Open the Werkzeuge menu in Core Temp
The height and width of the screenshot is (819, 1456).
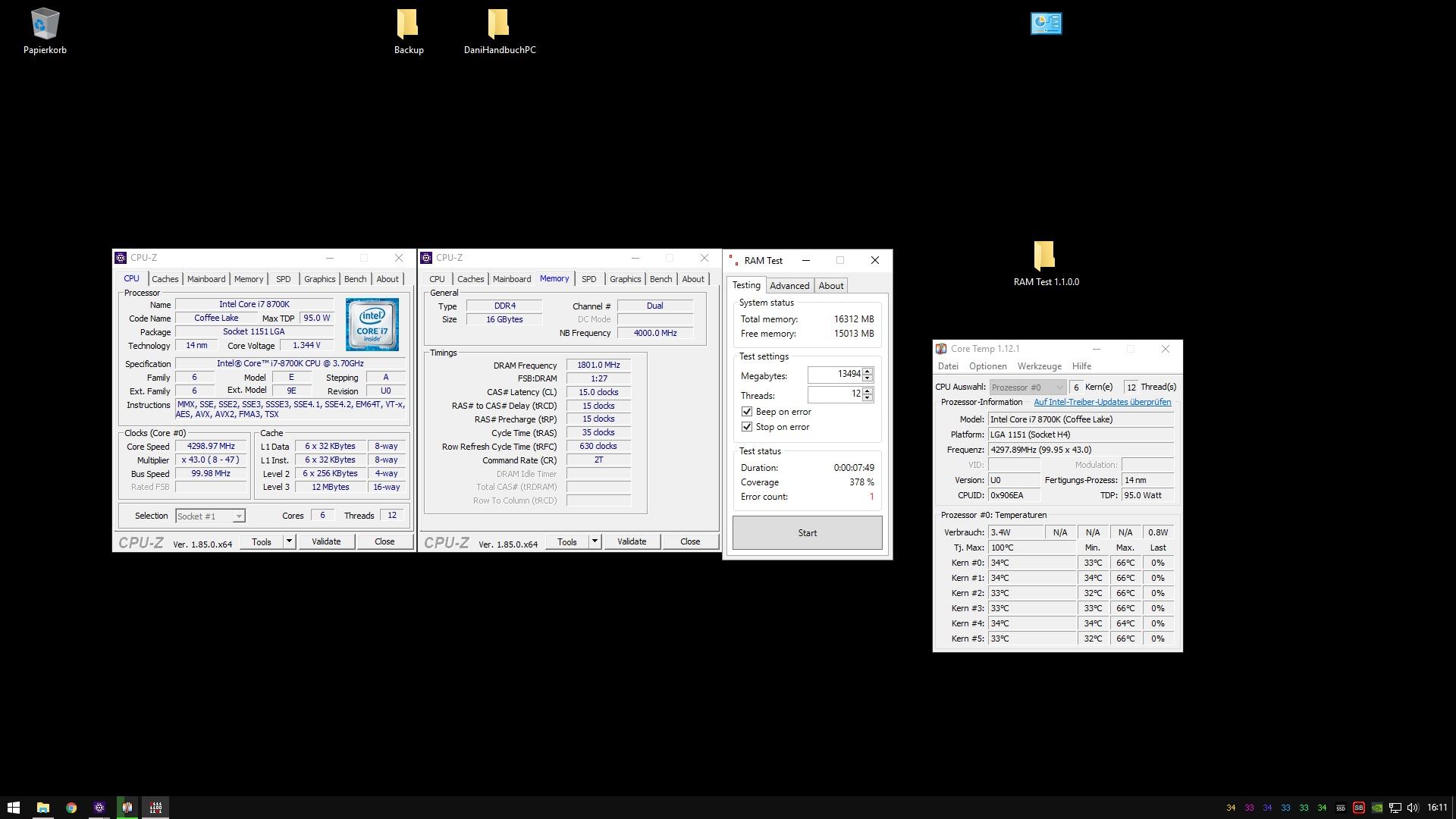[x=1039, y=366]
